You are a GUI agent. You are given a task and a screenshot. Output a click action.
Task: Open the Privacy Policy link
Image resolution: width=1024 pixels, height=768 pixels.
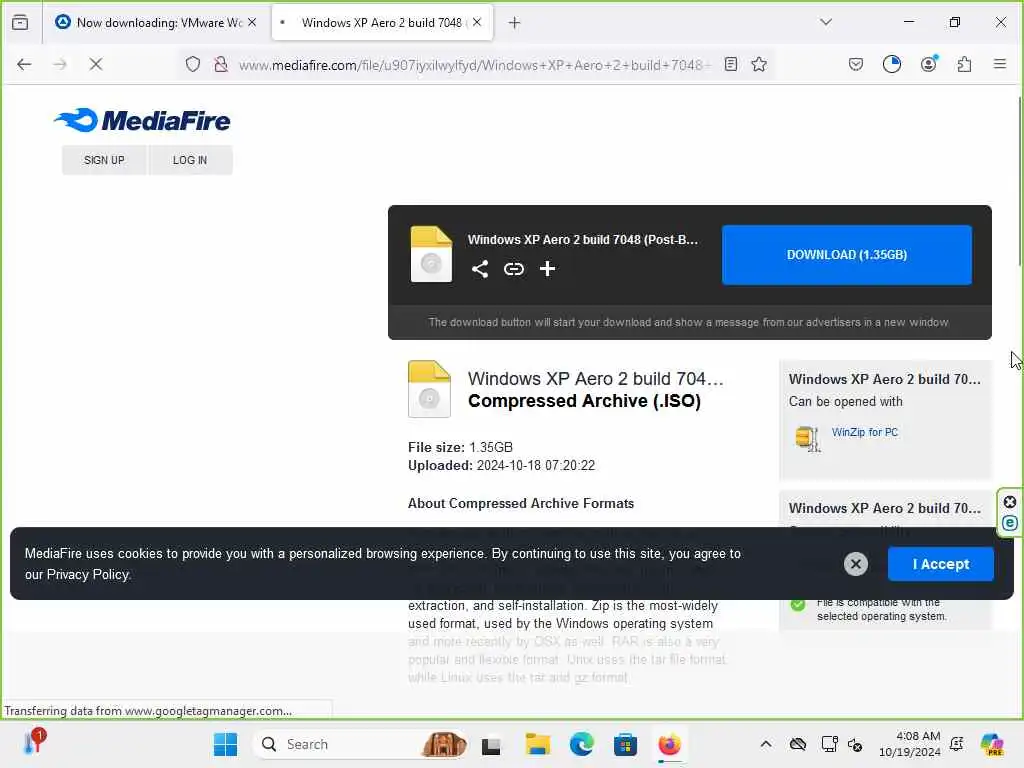pyautogui.click(x=88, y=575)
